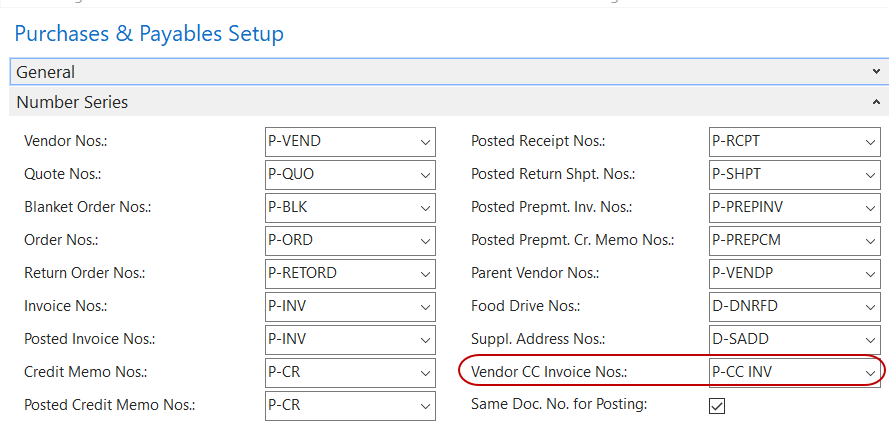
Task: Open the Posted Invoice Nos. dropdown
Action: coord(425,340)
